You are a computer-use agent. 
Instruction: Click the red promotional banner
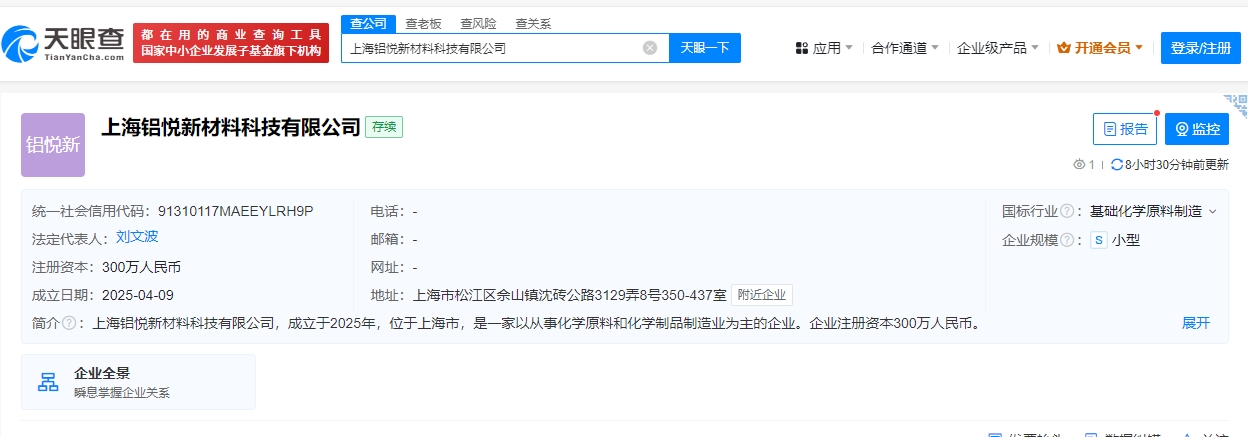click(x=231, y=43)
